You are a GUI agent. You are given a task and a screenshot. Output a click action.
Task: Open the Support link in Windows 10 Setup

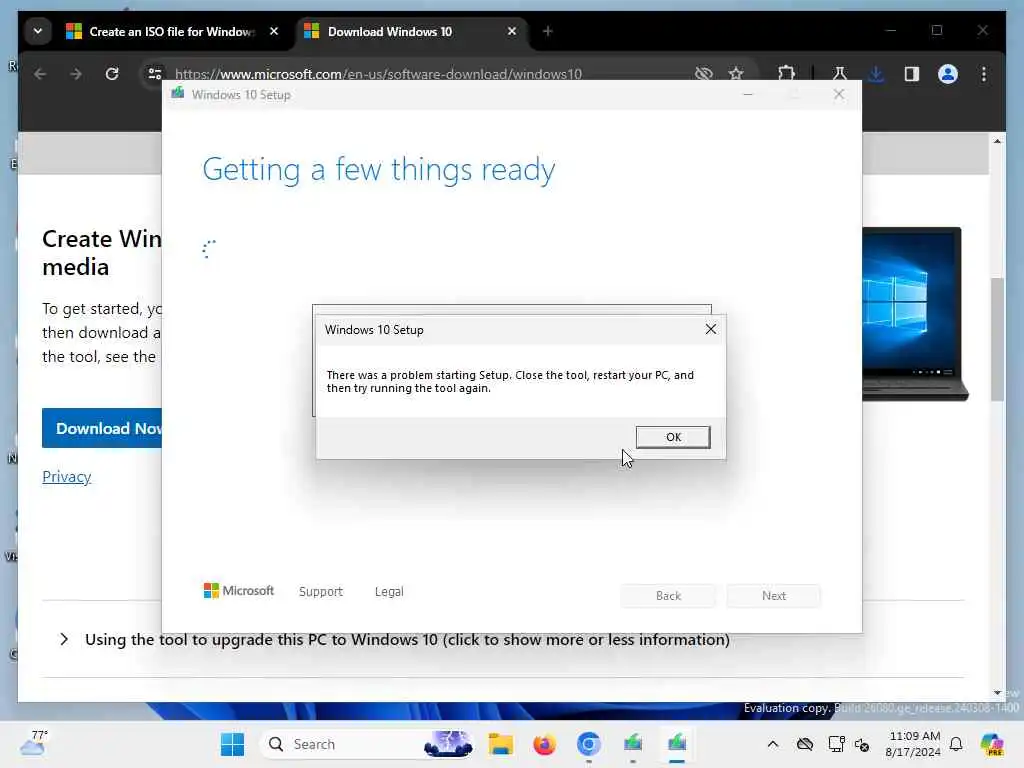pyautogui.click(x=321, y=591)
